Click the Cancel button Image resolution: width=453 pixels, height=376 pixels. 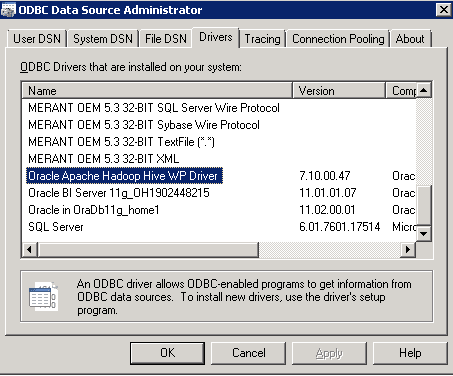tap(249, 353)
